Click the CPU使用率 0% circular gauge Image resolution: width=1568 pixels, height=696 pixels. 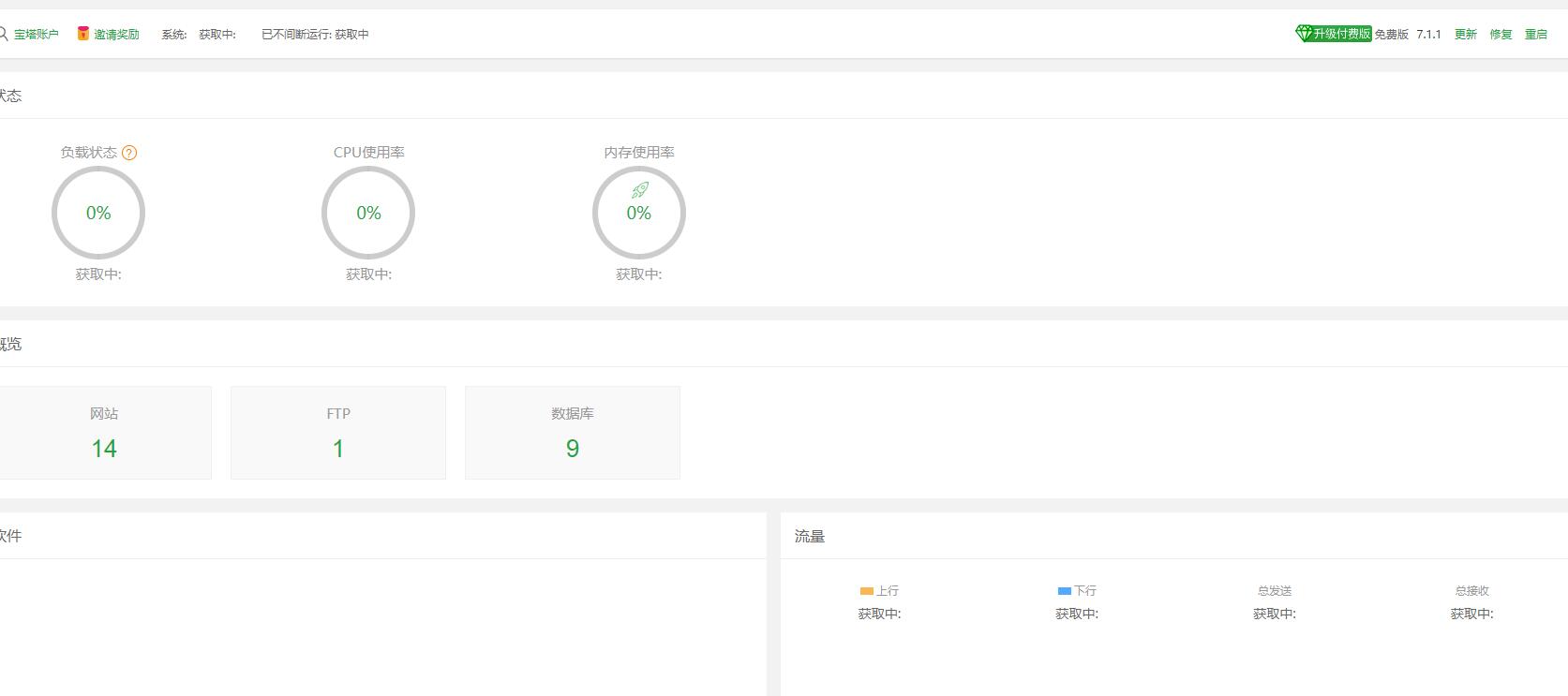(368, 213)
